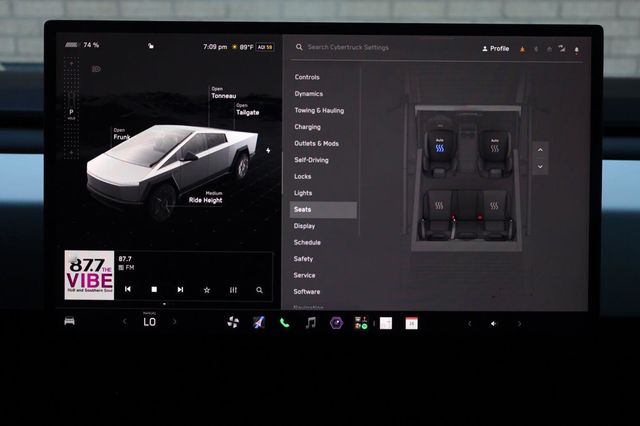Open the Schedule menu item
Image resolution: width=640 pixels, height=426 pixels.
point(307,242)
